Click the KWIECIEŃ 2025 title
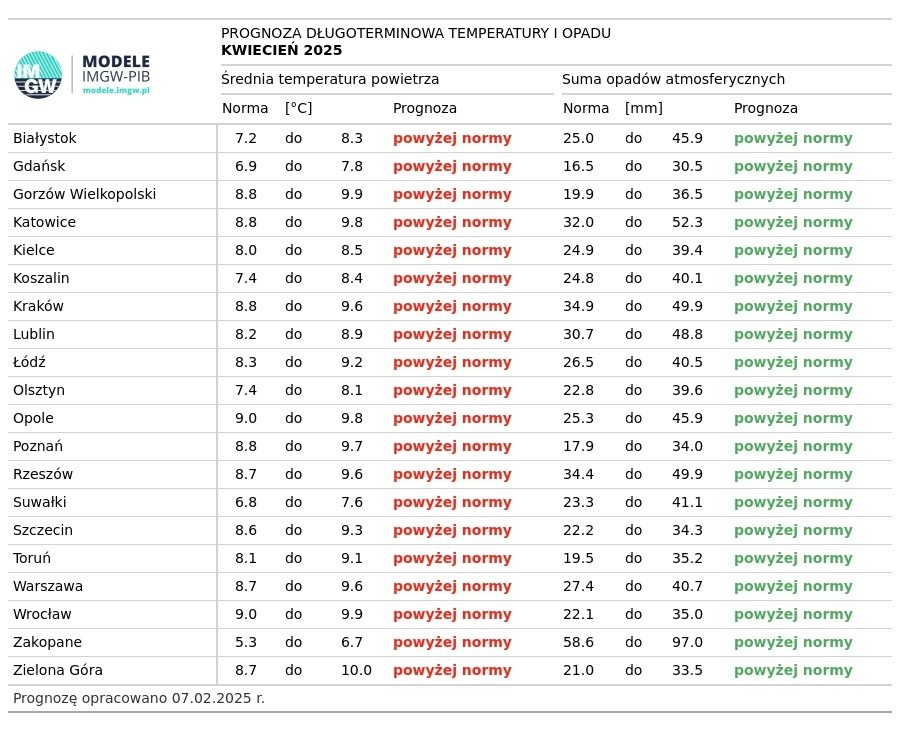Screen dimensions: 900x731 pos(281,50)
